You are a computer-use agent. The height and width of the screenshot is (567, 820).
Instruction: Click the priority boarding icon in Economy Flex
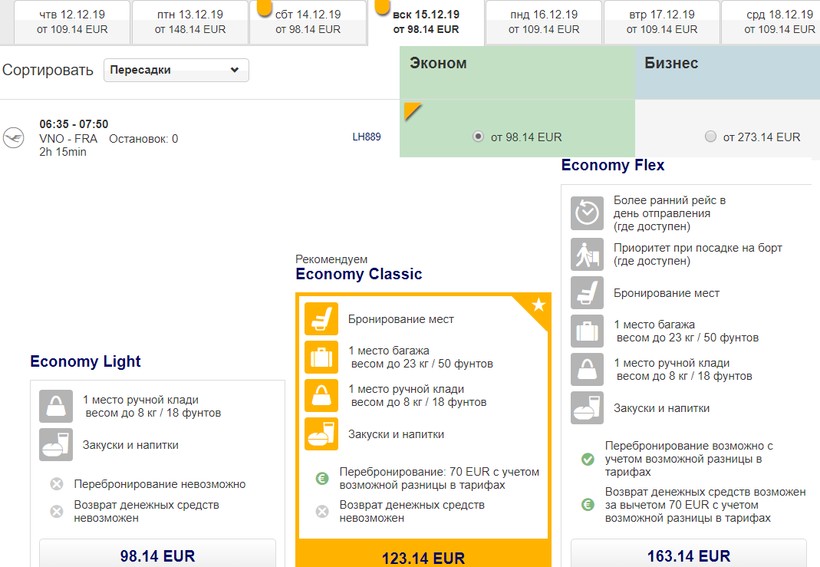587,254
